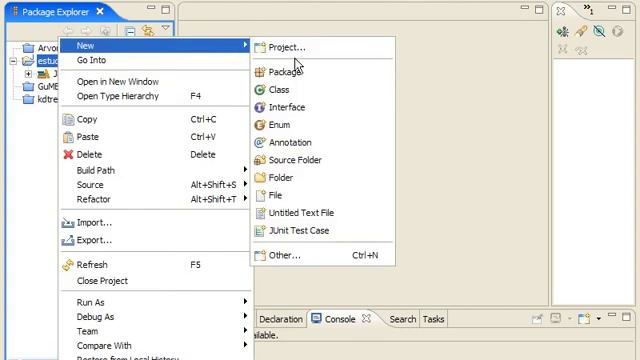Image resolution: width=640 pixels, height=360 pixels.
Task: Create a new Package
Action: coord(322,72)
